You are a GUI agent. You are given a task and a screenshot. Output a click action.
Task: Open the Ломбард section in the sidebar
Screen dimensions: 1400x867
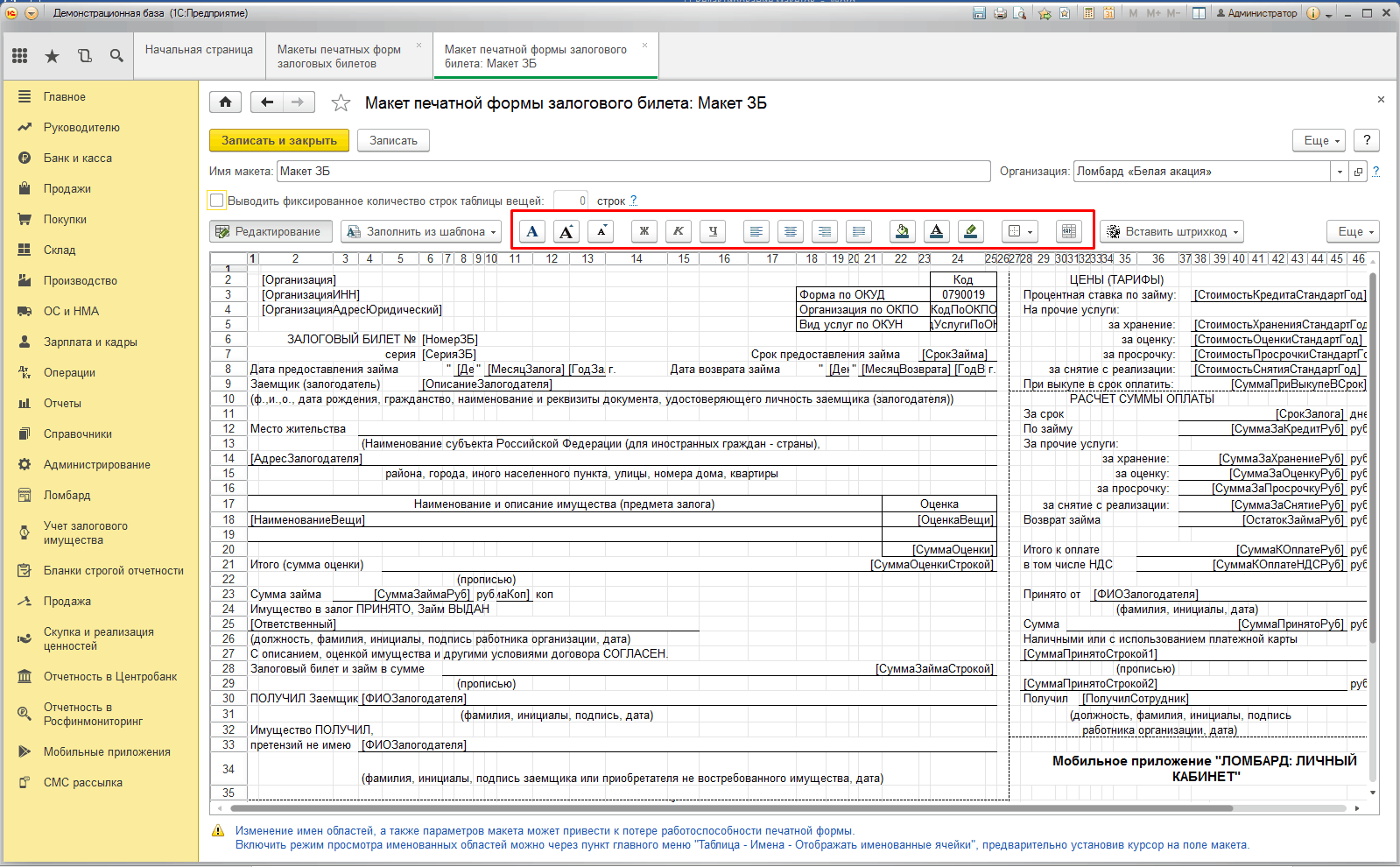coord(67,495)
